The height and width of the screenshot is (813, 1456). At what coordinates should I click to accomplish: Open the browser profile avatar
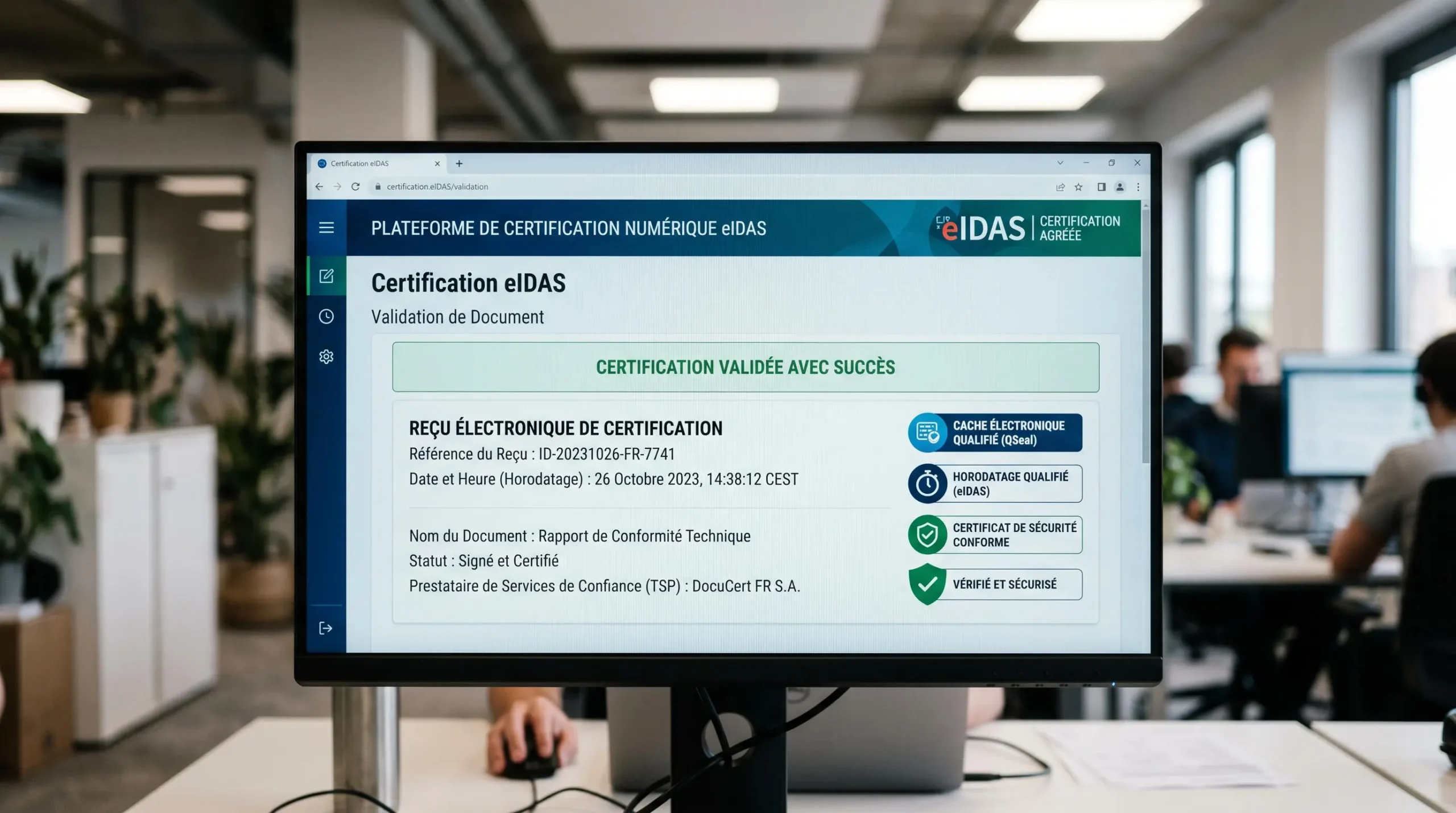[x=1120, y=187]
